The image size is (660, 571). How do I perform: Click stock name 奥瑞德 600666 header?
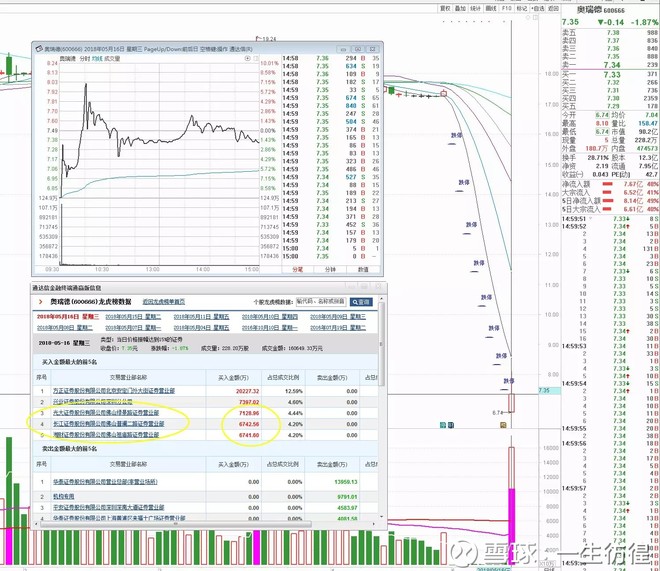click(x=601, y=10)
